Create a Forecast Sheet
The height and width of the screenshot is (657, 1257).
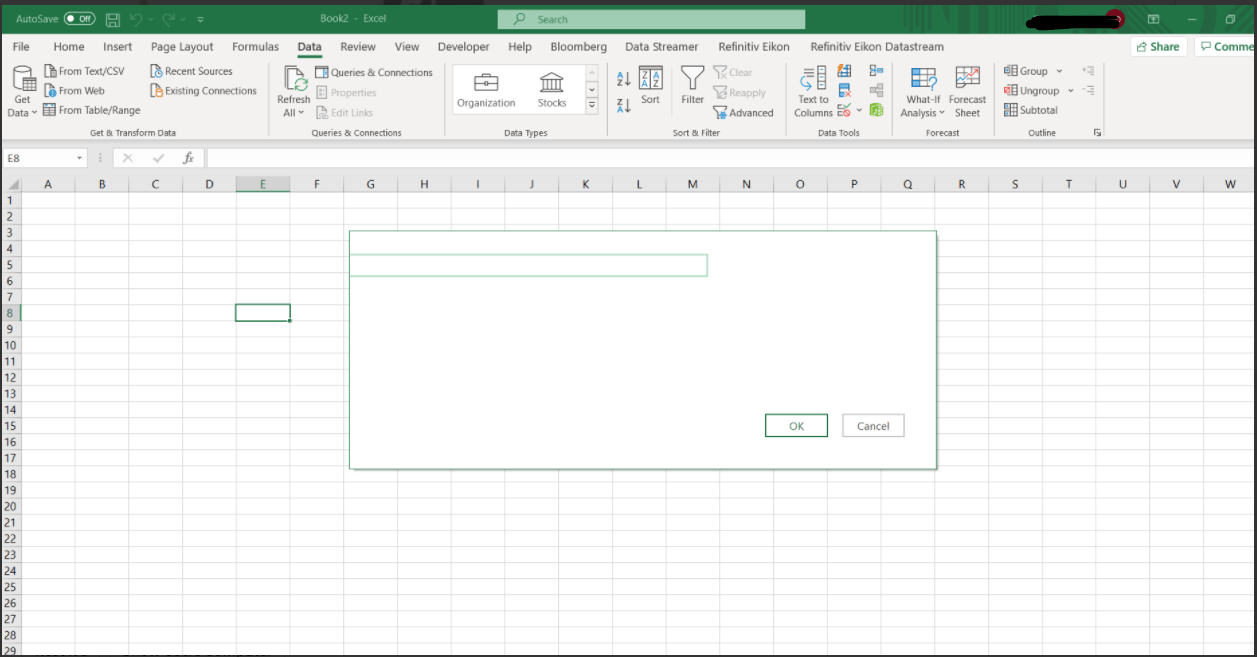[x=967, y=92]
